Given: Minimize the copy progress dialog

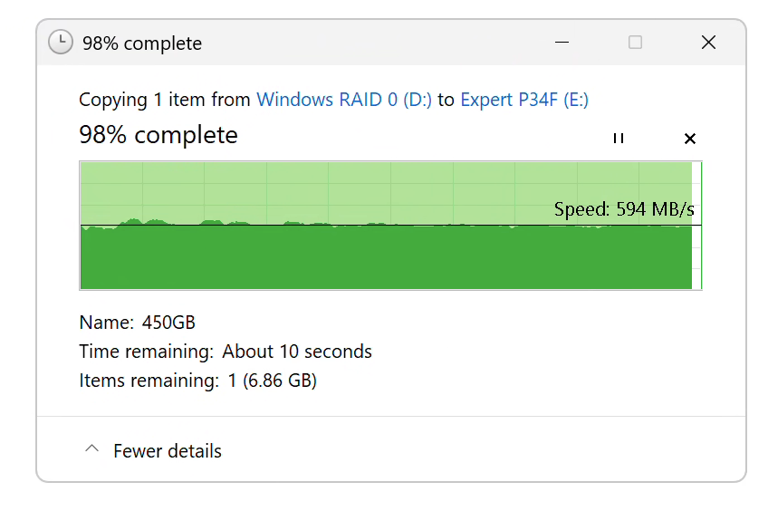Looking at the screenshot, I should pyautogui.click(x=562, y=43).
